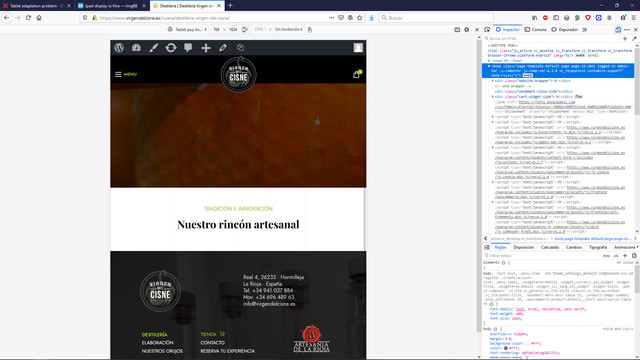The width and height of the screenshot is (640, 360).
Task: Click the 'Filtrar estilos' filter field
Action: [x=542, y=256]
